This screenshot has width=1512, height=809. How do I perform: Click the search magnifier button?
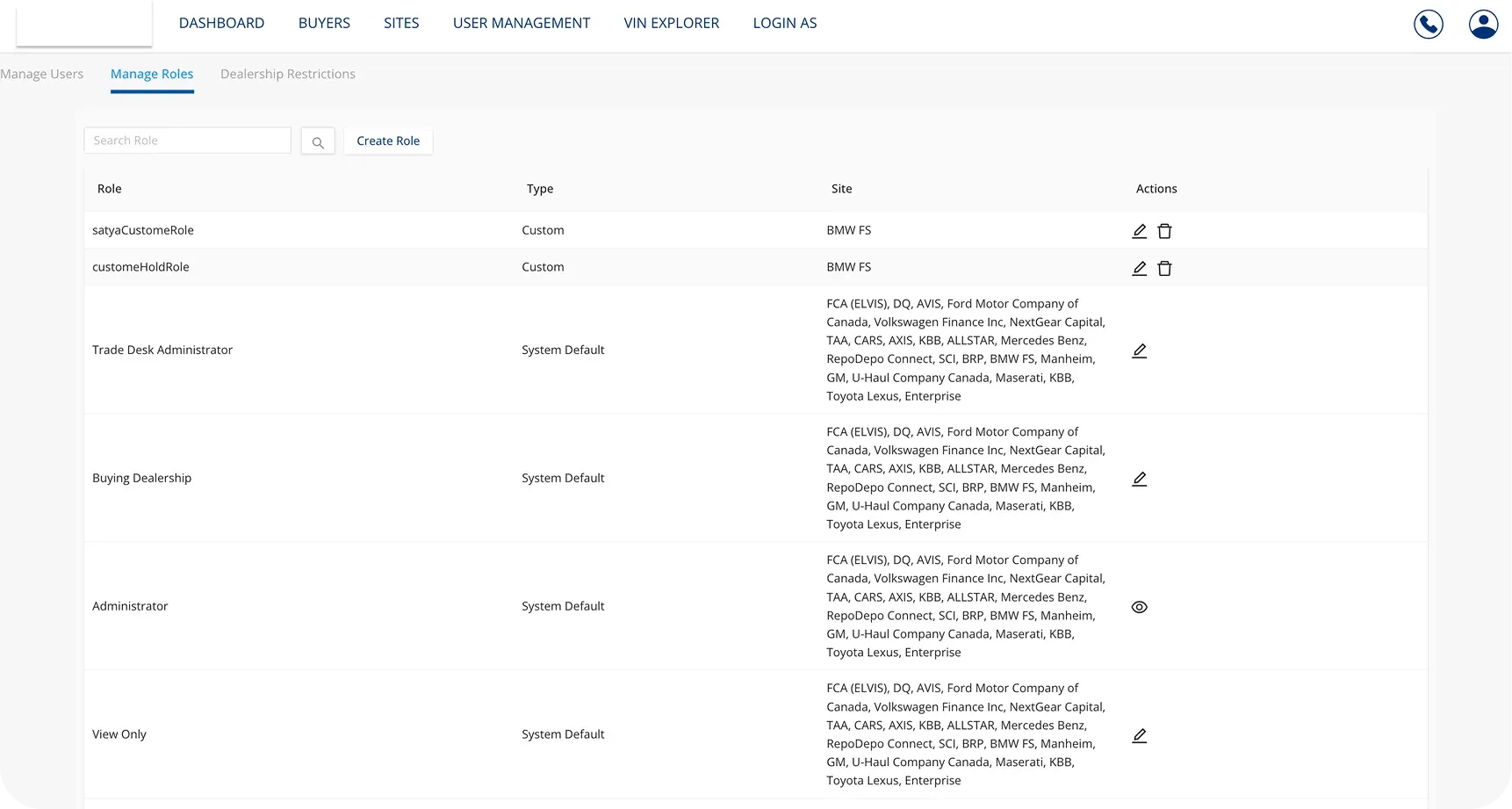(x=318, y=141)
